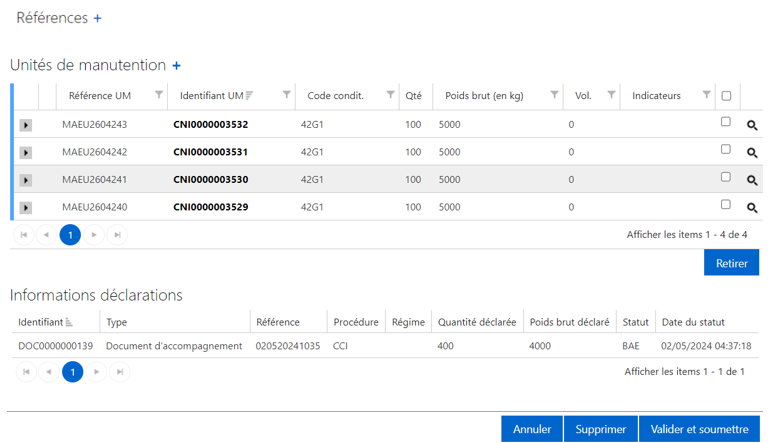Image resolution: width=768 pixels, height=443 pixels.
Task: Open filter for Indicateurs column
Action: 706,95
